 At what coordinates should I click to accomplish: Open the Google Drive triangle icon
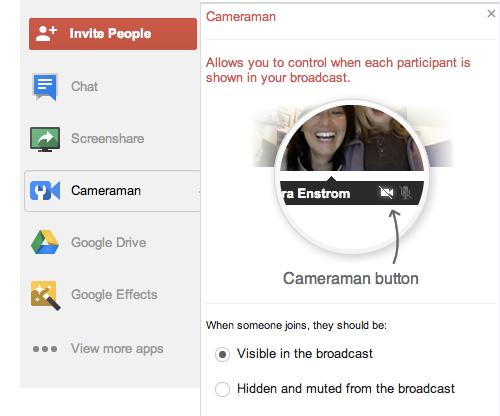tap(45, 242)
